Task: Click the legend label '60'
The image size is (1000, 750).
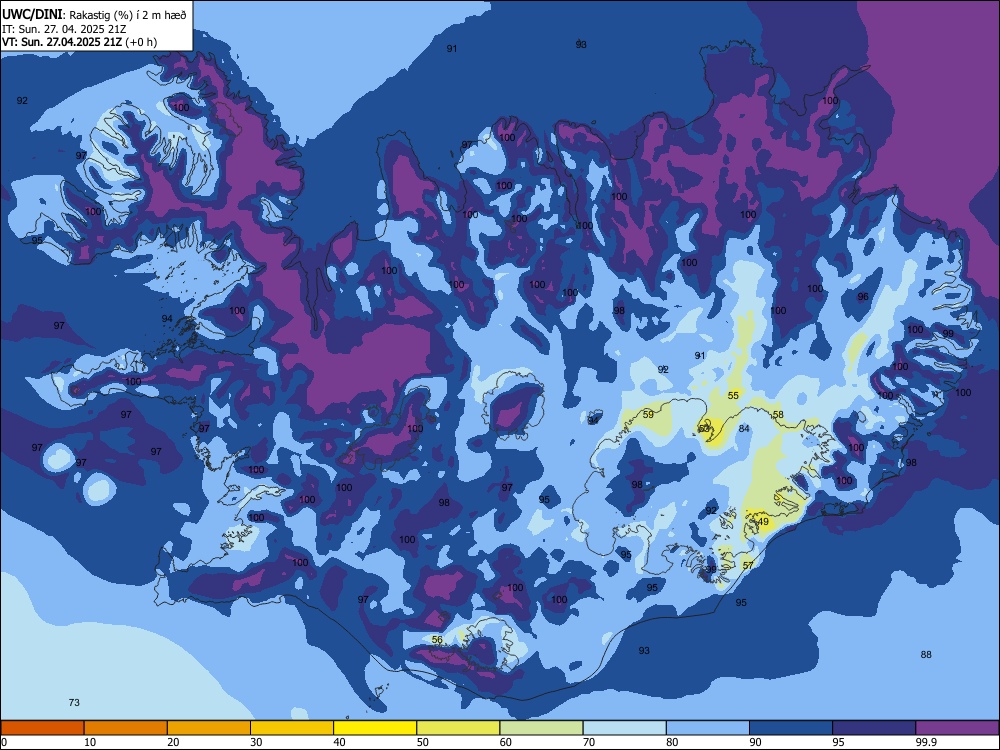Action: 506,742
